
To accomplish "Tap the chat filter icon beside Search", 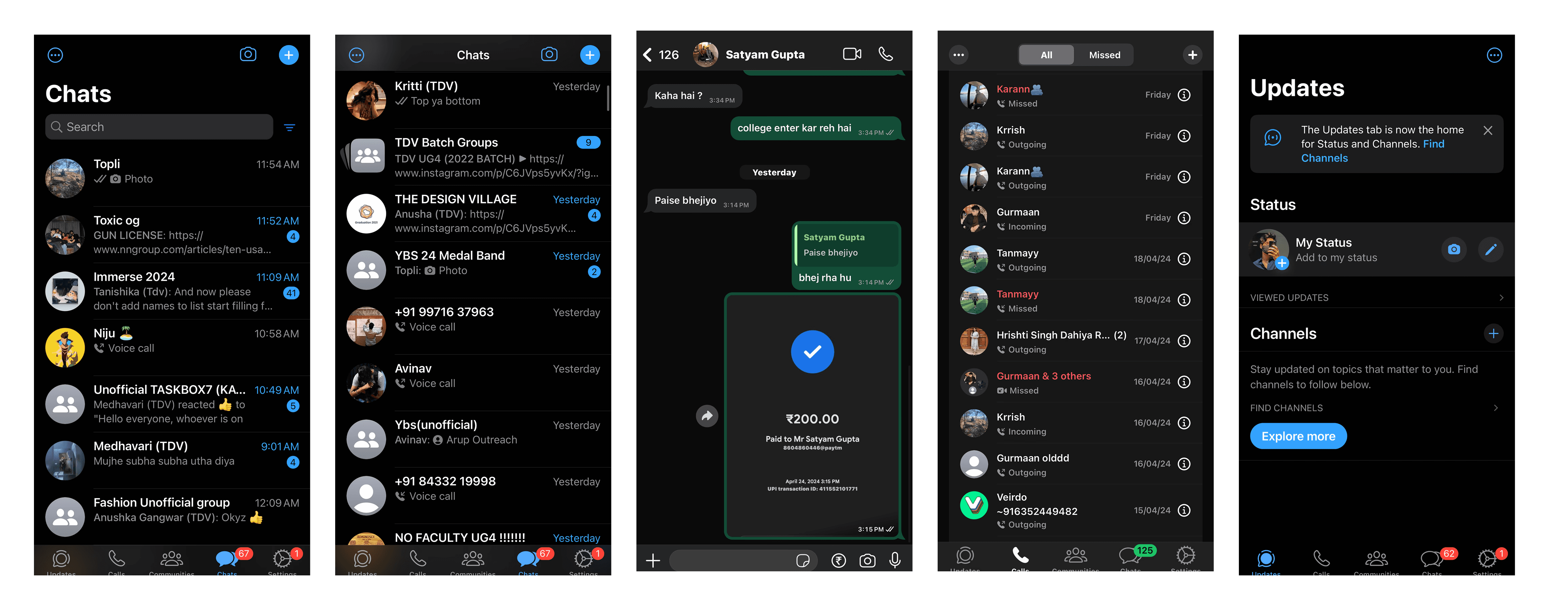I will click(290, 127).
